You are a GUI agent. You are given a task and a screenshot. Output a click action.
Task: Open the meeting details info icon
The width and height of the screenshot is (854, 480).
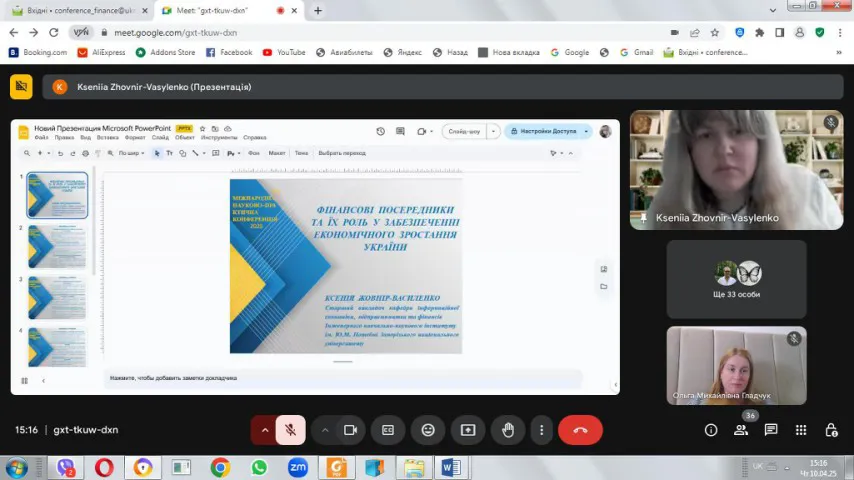click(x=711, y=430)
